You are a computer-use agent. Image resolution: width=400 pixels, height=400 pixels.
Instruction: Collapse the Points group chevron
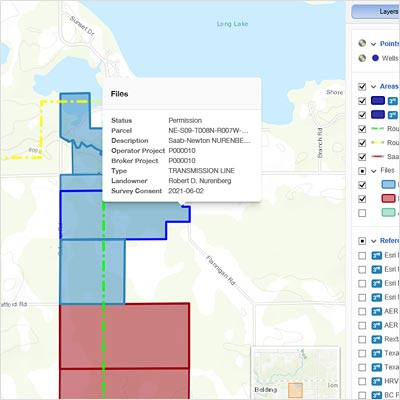pyautogui.click(x=373, y=44)
